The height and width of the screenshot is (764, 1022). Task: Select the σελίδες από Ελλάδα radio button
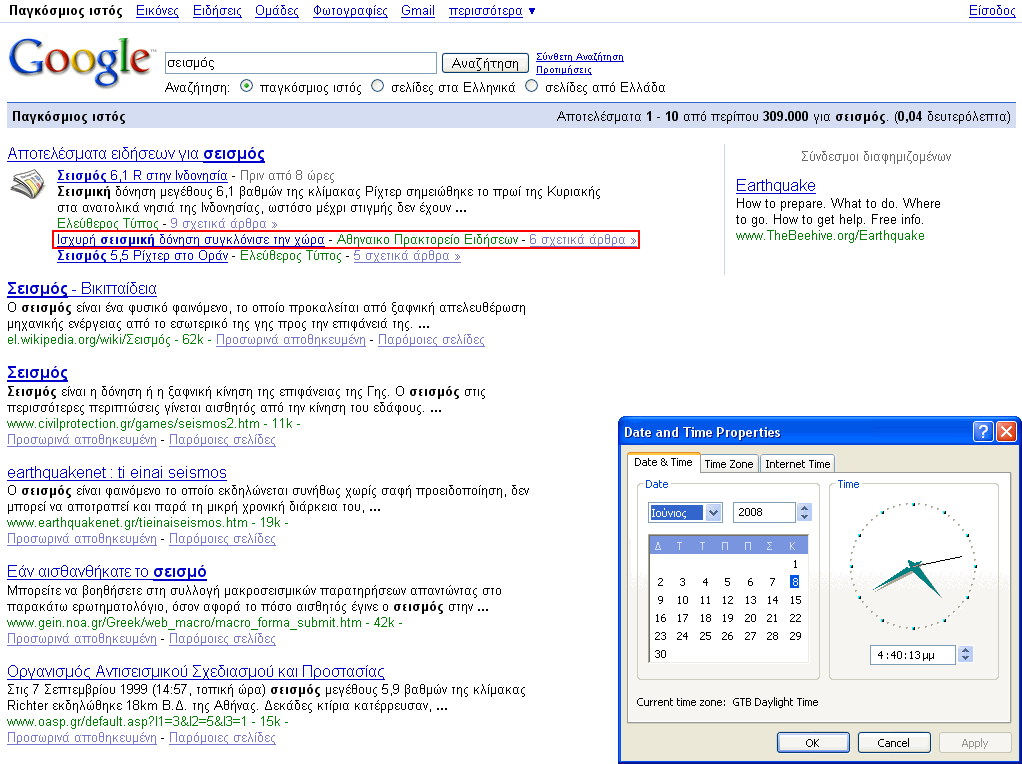tap(532, 86)
